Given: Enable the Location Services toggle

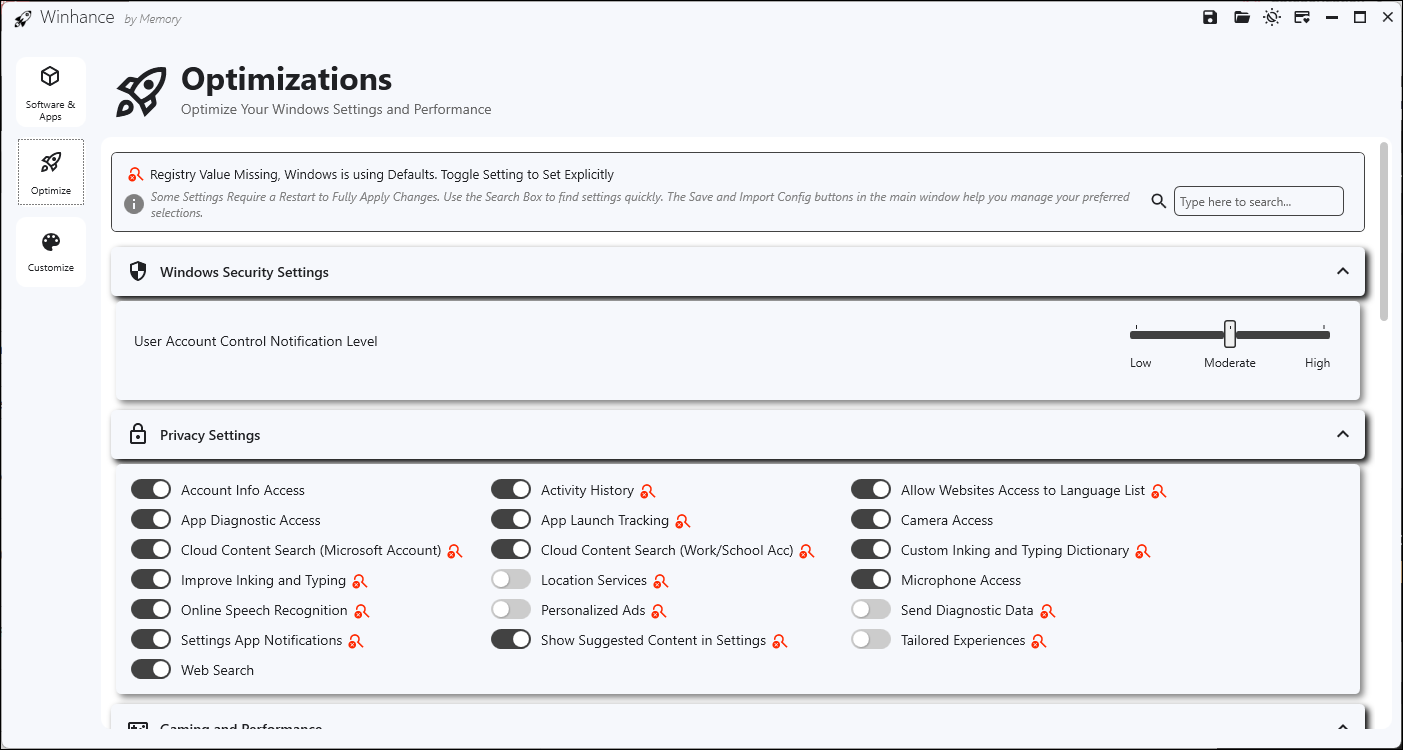Looking at the screenshot, I should pyautogui.click(x=510, y=580).
